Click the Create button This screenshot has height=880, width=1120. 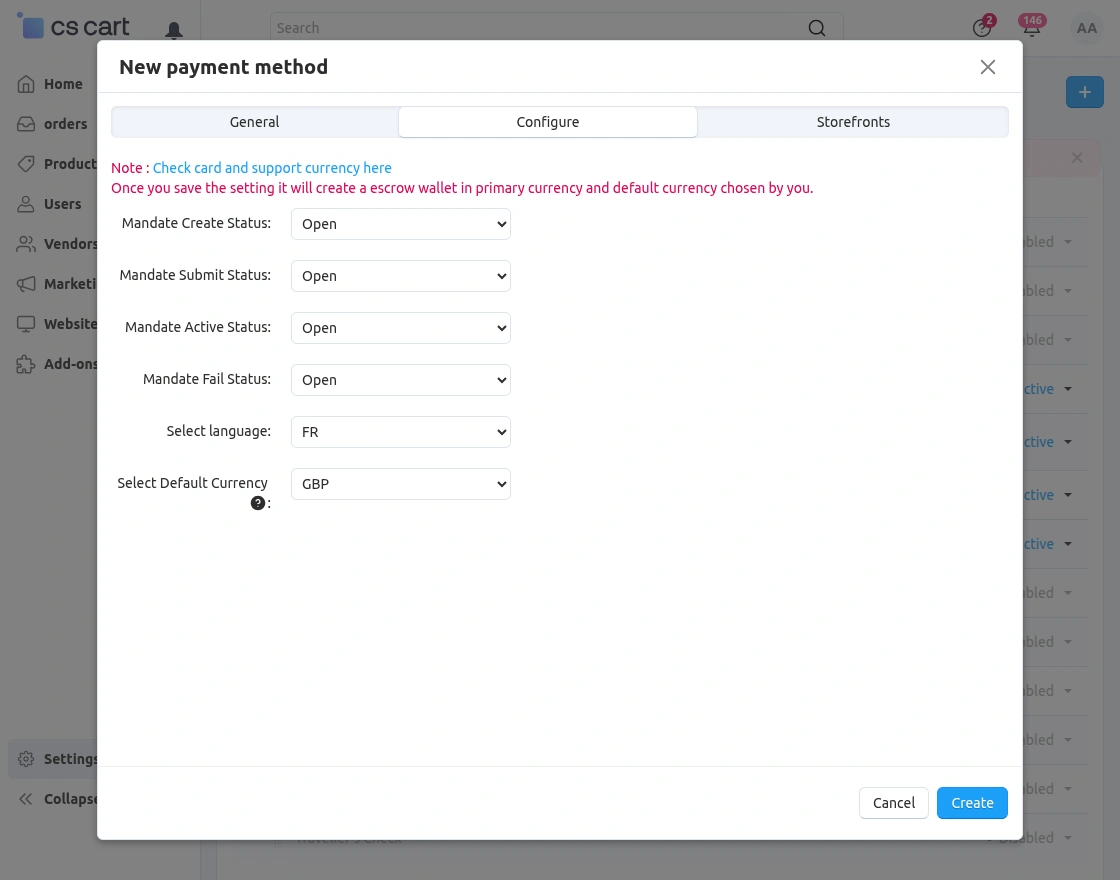click(972, 803)
